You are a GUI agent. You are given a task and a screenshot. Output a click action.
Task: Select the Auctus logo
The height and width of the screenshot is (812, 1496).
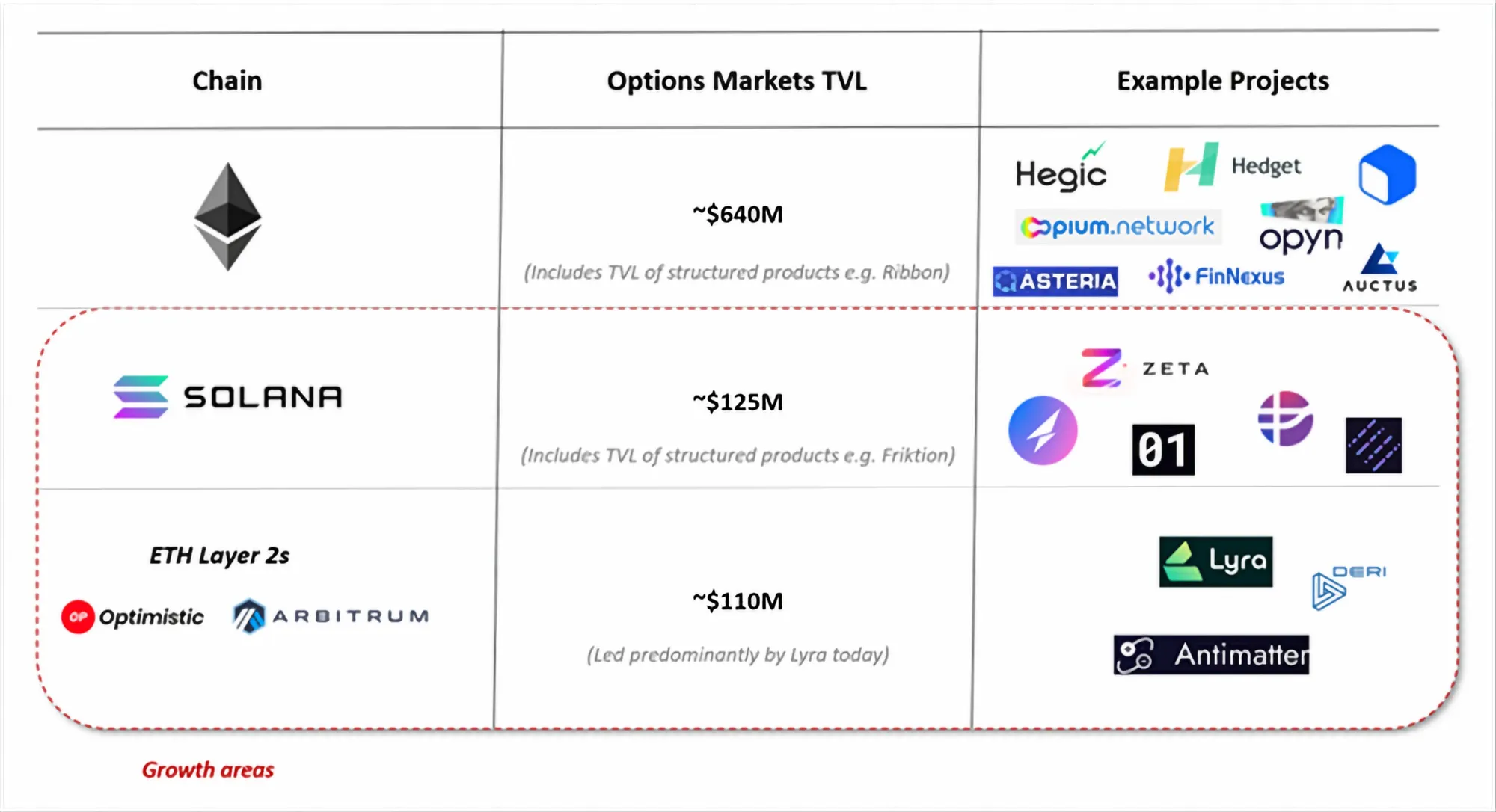click(1380, 268)
